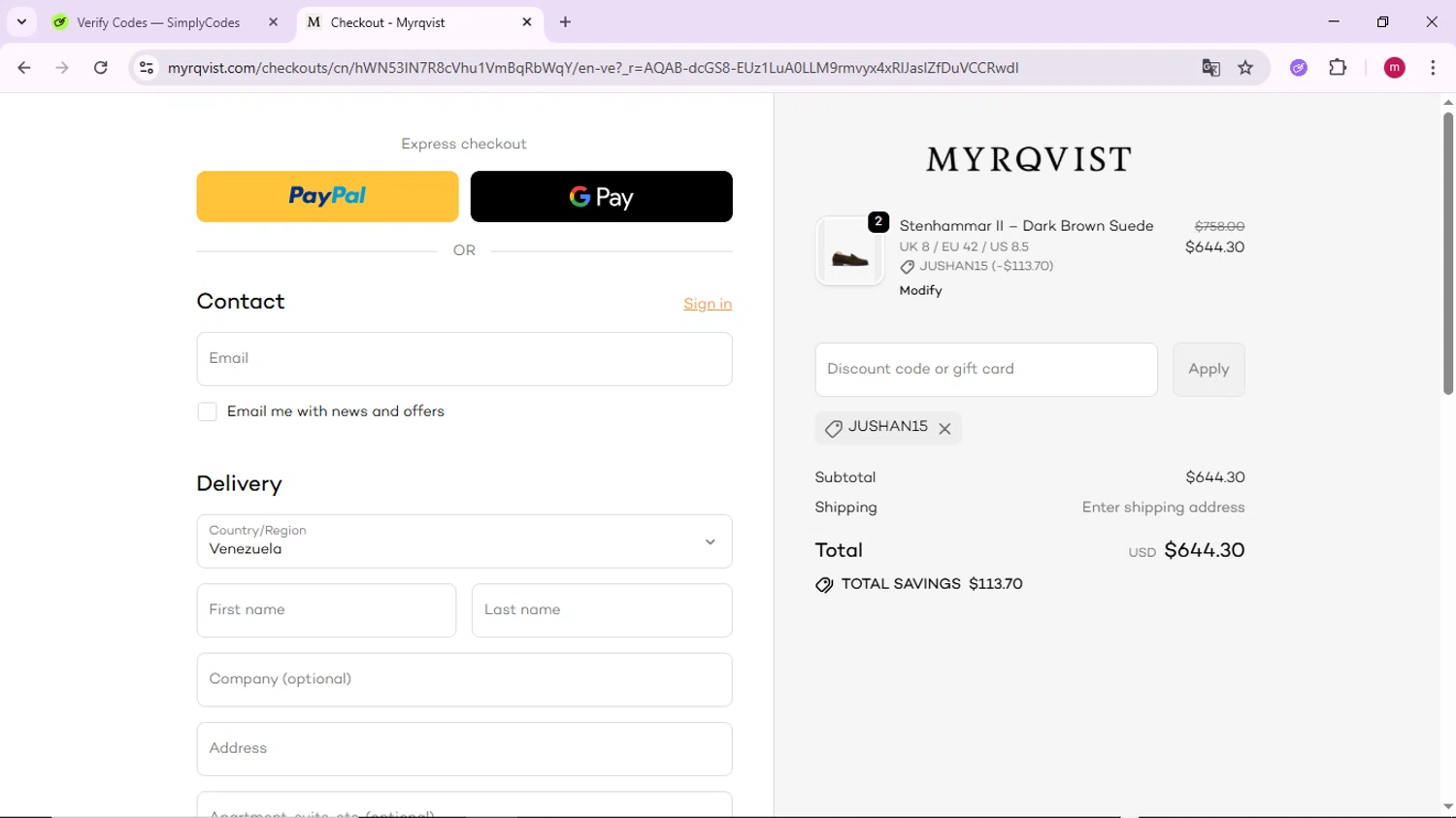Focus the Last name field

click(602, 610)
